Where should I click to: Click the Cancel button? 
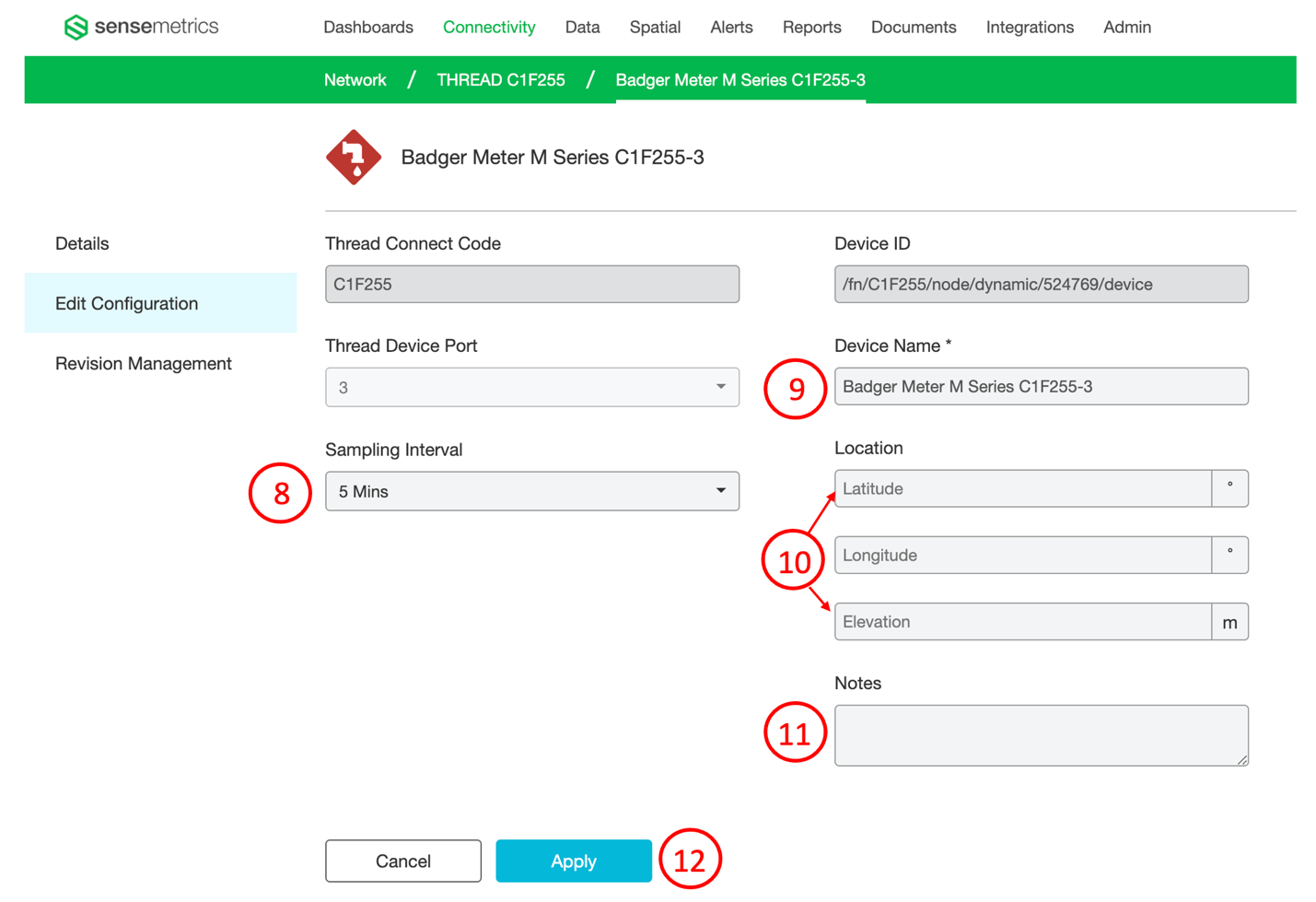pos(403,861)
